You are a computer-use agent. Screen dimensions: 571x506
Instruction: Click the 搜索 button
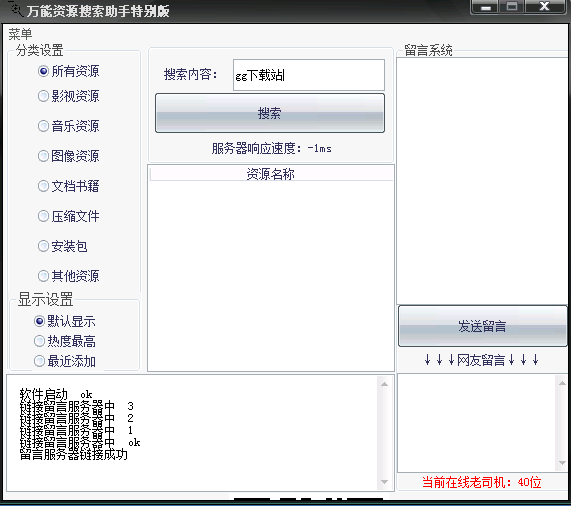(x=270, y=113)
